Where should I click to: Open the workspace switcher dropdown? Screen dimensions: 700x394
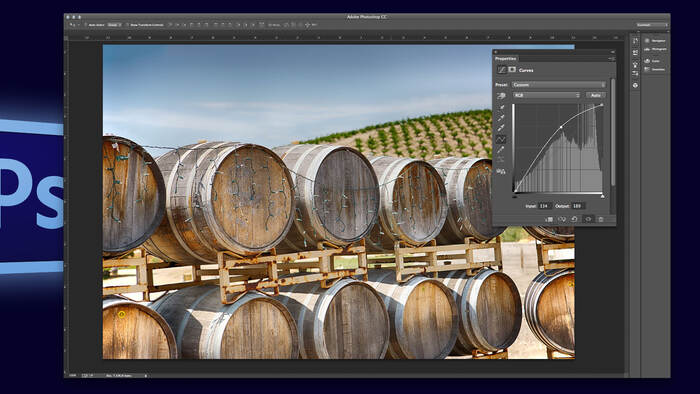(x=651, y=25)
